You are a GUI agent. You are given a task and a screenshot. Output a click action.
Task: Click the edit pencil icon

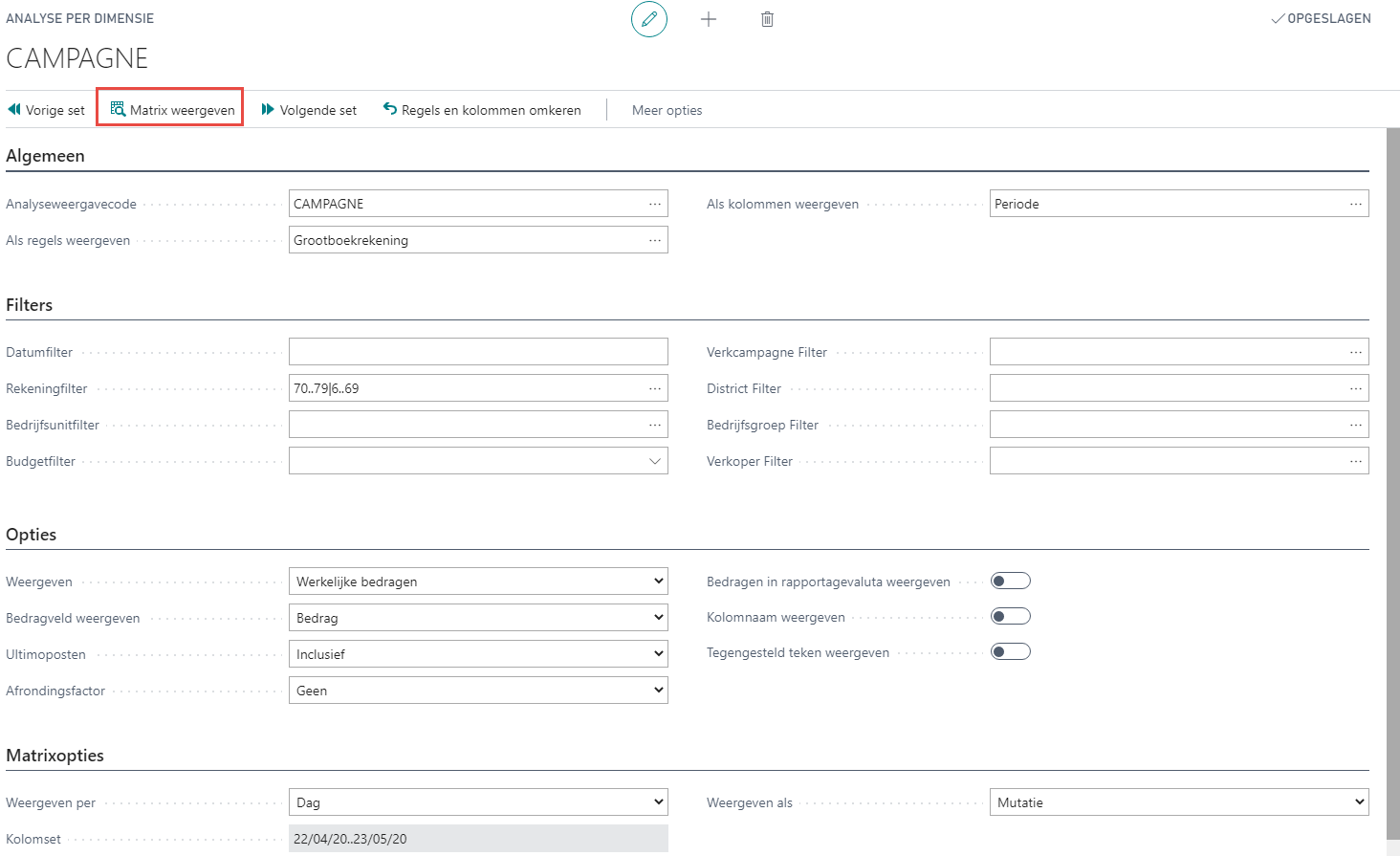pyautogui.click(x=649, y=19)
